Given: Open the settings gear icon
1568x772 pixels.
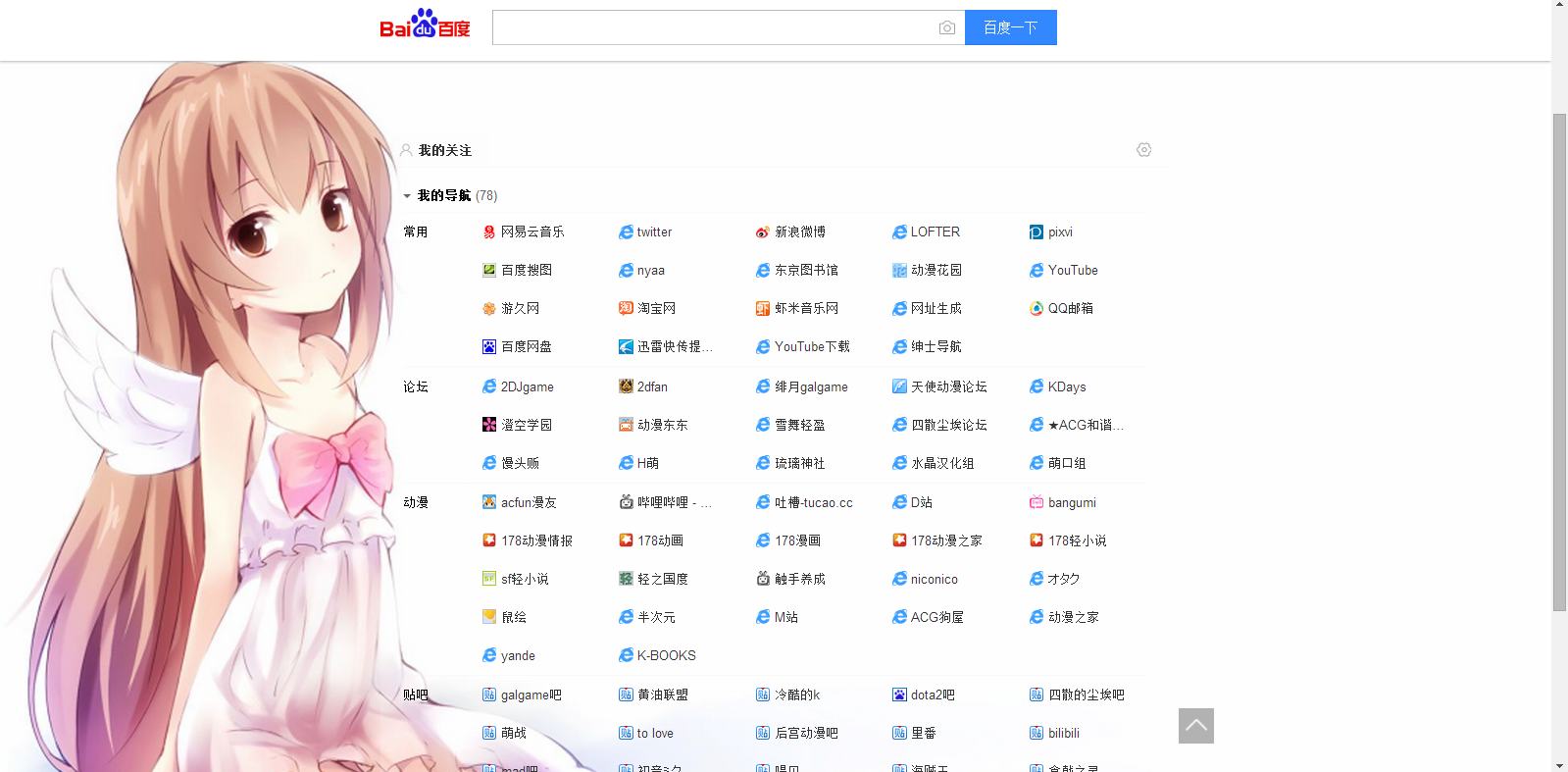Looking at the screenshot, I should 1143,150.
